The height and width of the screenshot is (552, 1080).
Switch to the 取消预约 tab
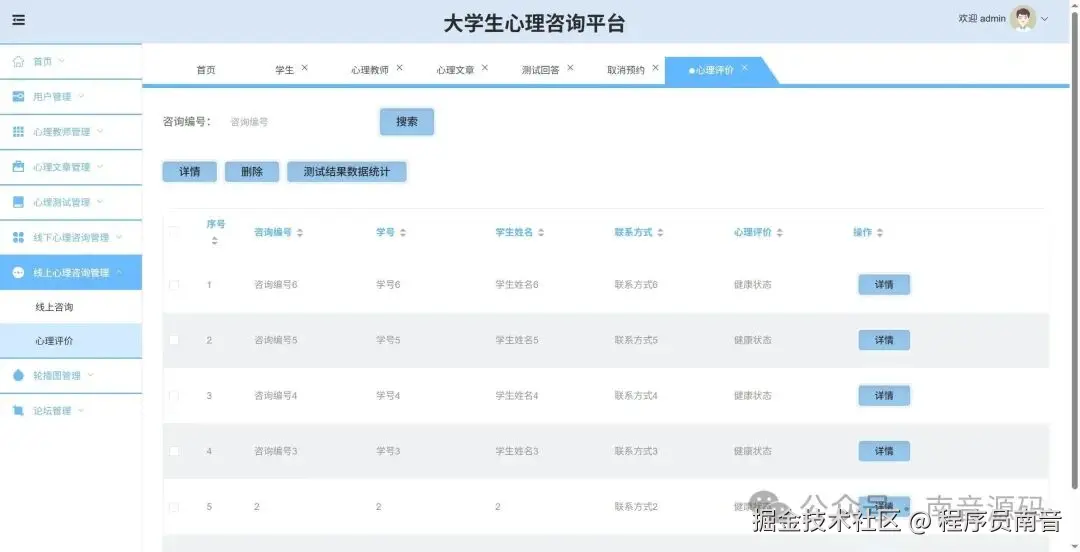pyautogui.click(x=626, y=70)
